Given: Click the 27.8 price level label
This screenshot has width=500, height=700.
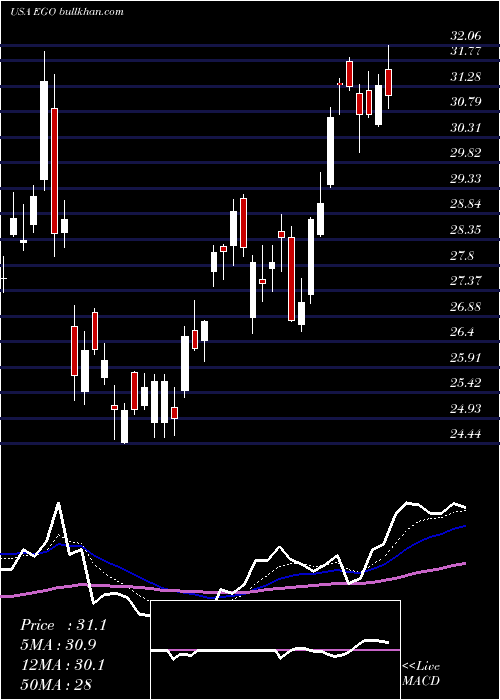Looking at the screenshot, I should (462, 256).
